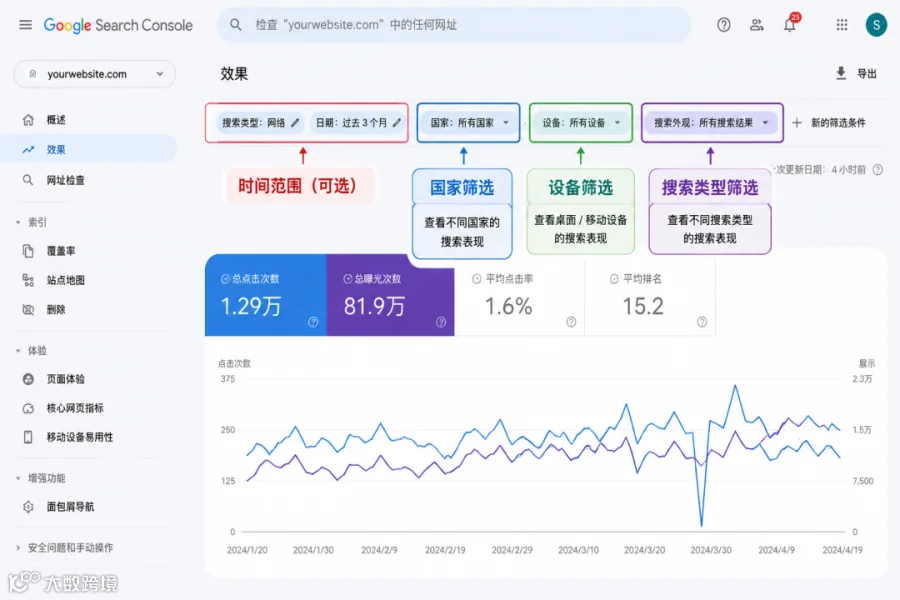The image size is (900, 600).
Task: Click the 概述 home icon
Action: pyautogui.click(x=28, y=119)
